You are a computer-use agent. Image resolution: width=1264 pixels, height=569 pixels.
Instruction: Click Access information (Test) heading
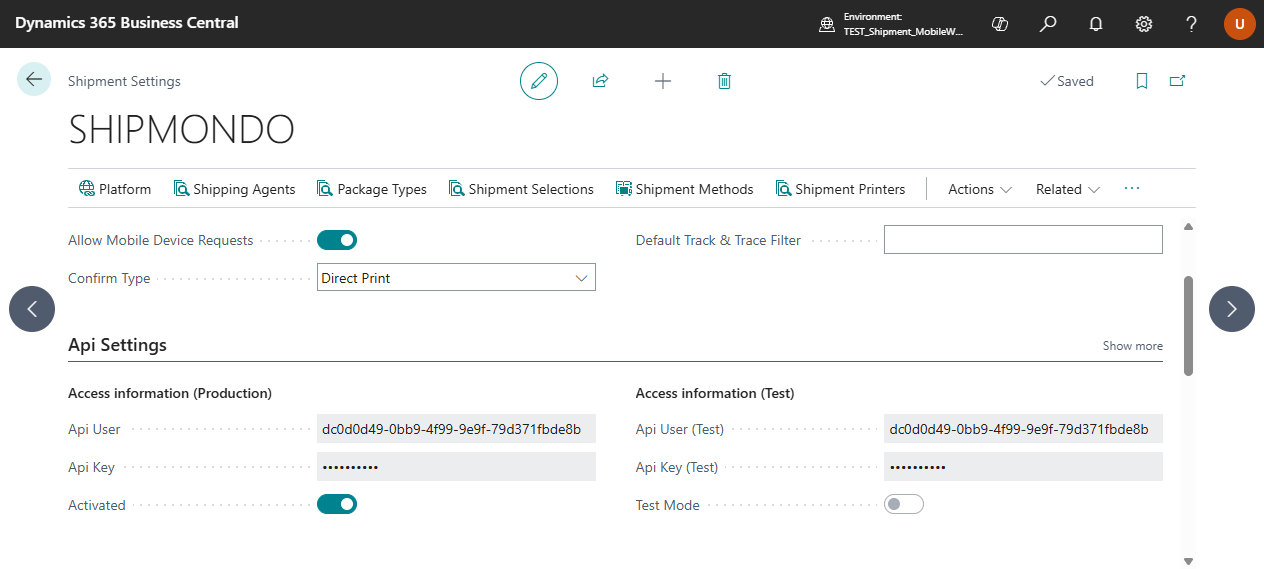[715, 393]
